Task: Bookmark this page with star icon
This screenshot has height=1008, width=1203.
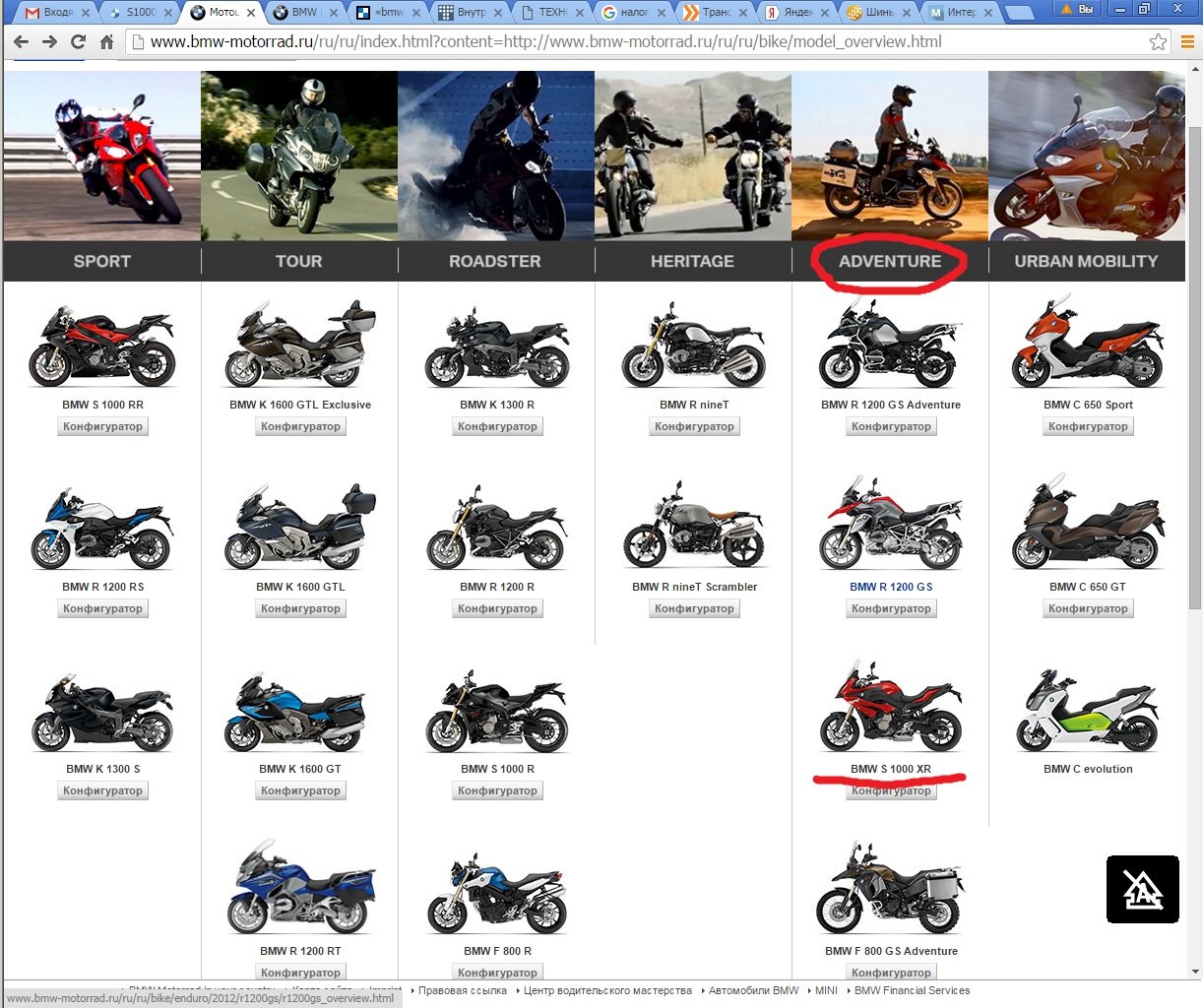Action: (x=1158, y=42)
